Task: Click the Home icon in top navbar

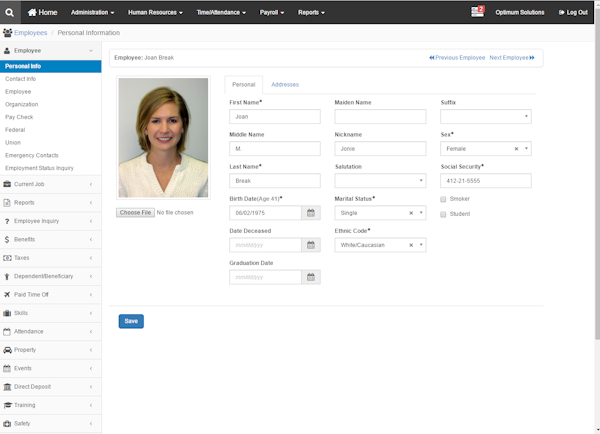Action: coord(32,12)
